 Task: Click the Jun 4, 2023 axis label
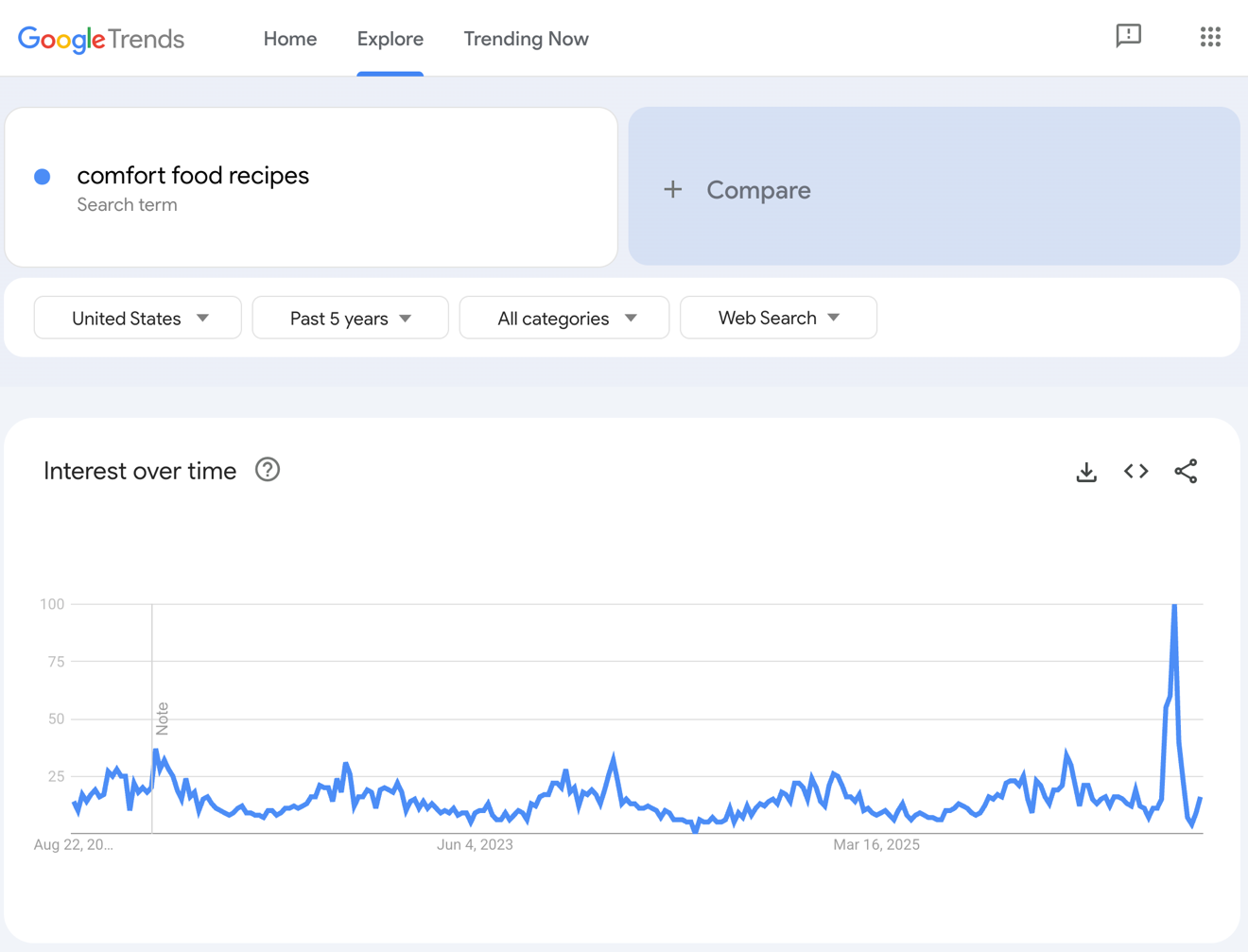click(475, 844)
